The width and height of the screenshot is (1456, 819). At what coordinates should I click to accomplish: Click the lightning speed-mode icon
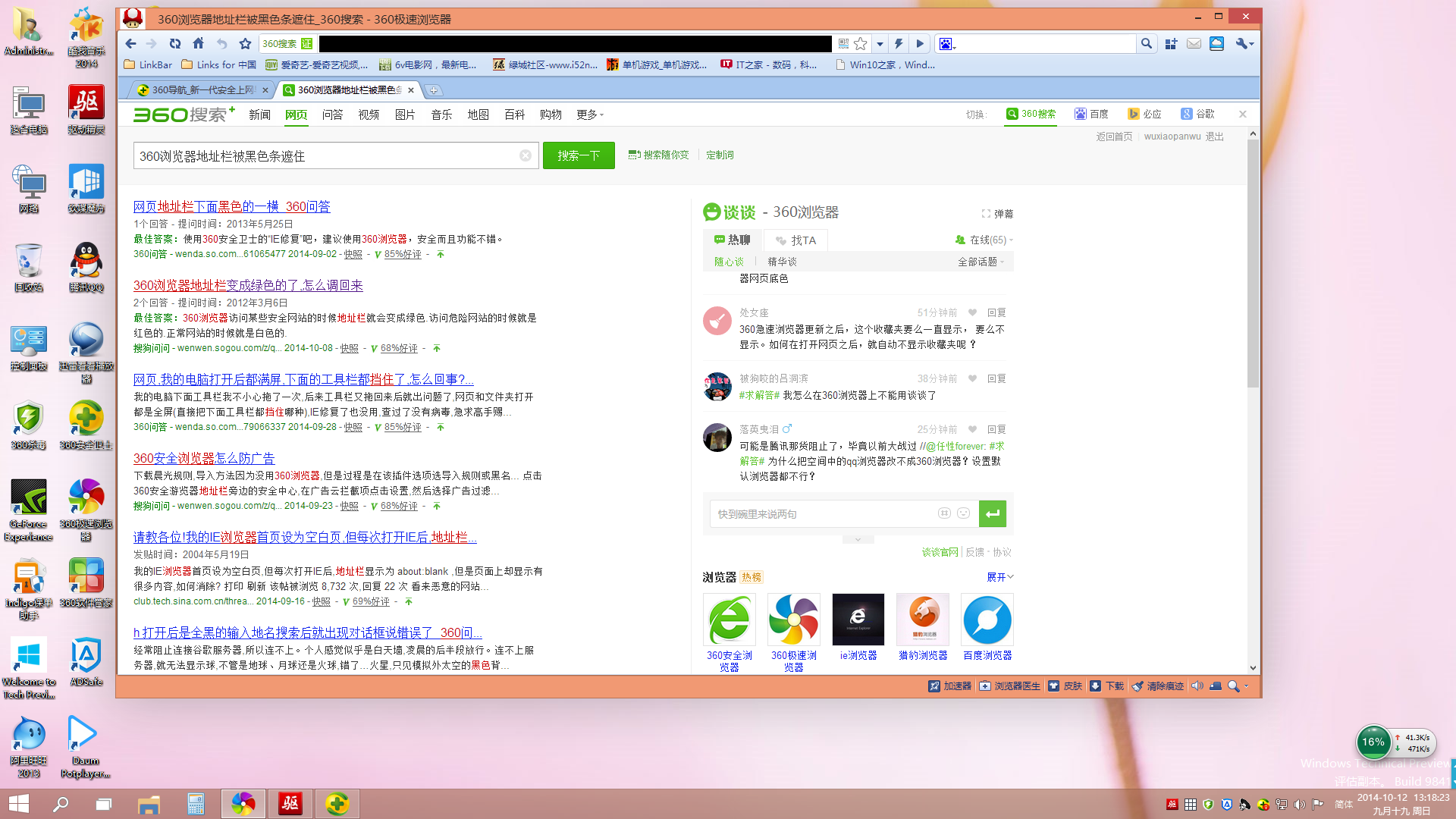(x=898, y=43)
